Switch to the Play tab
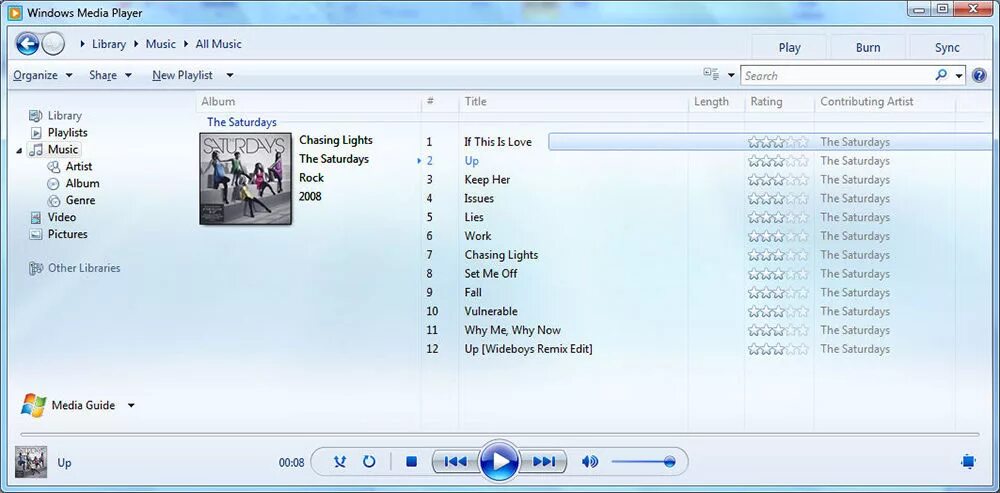The height and width of the screenshot is (493, 1000). [x=789, y=47]
